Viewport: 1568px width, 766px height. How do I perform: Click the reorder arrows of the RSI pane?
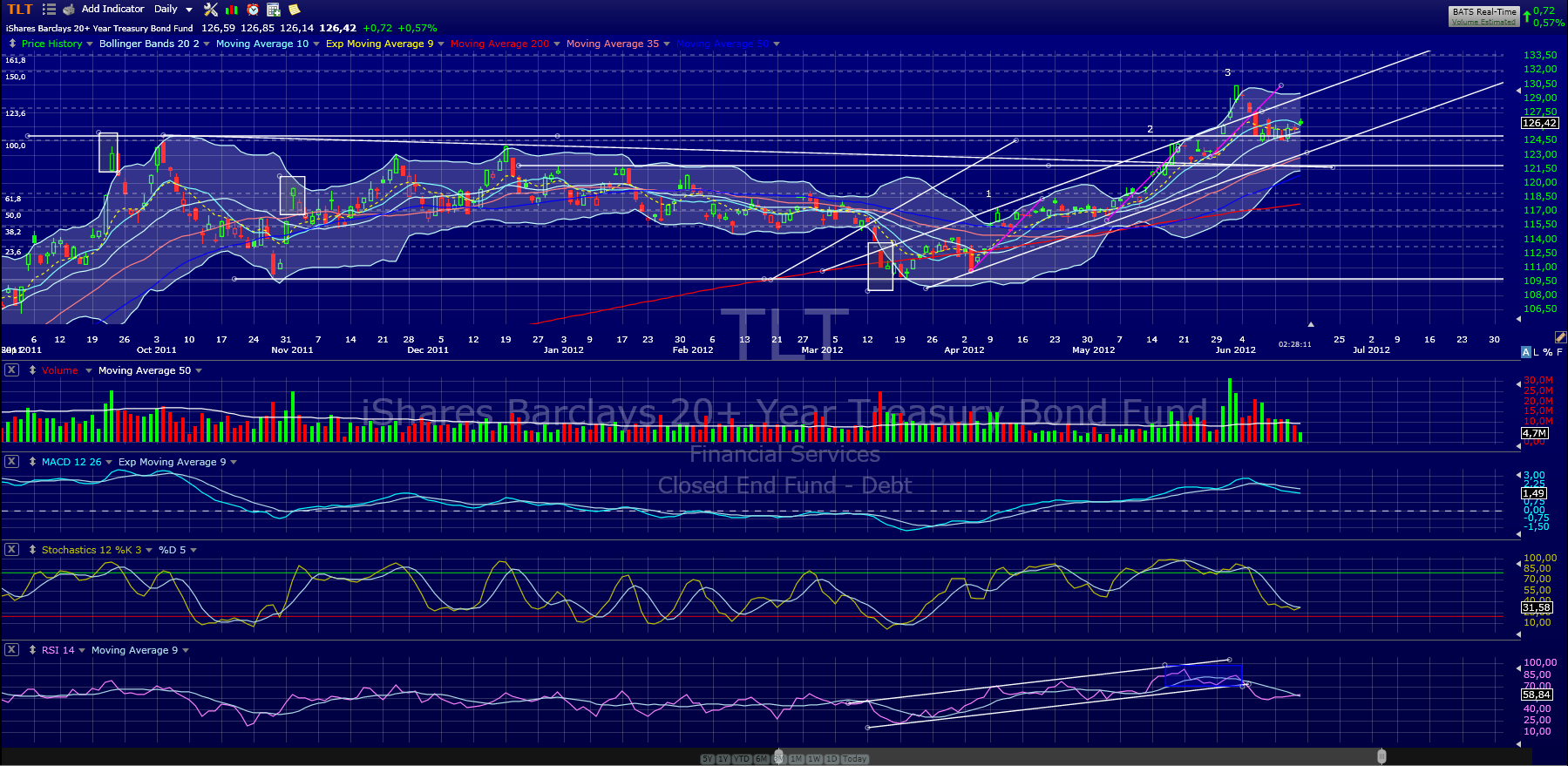tap(32, 650)
